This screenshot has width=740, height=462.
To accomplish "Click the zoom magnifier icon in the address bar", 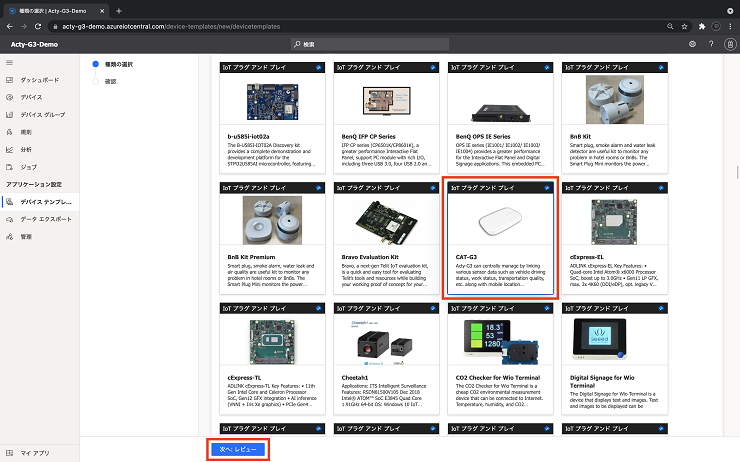I will pos(670,26).
